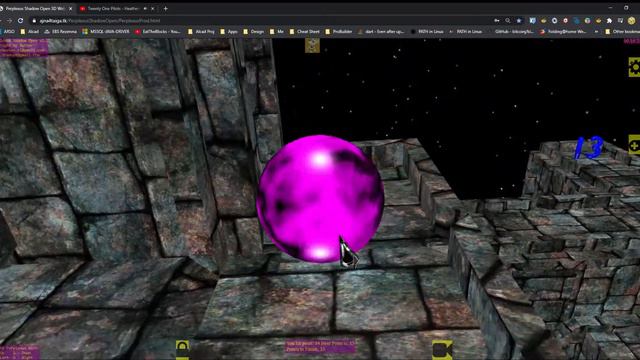
Task: Open the Me bookmark folder
Action: pyautogui.click(x=276, y=31)
